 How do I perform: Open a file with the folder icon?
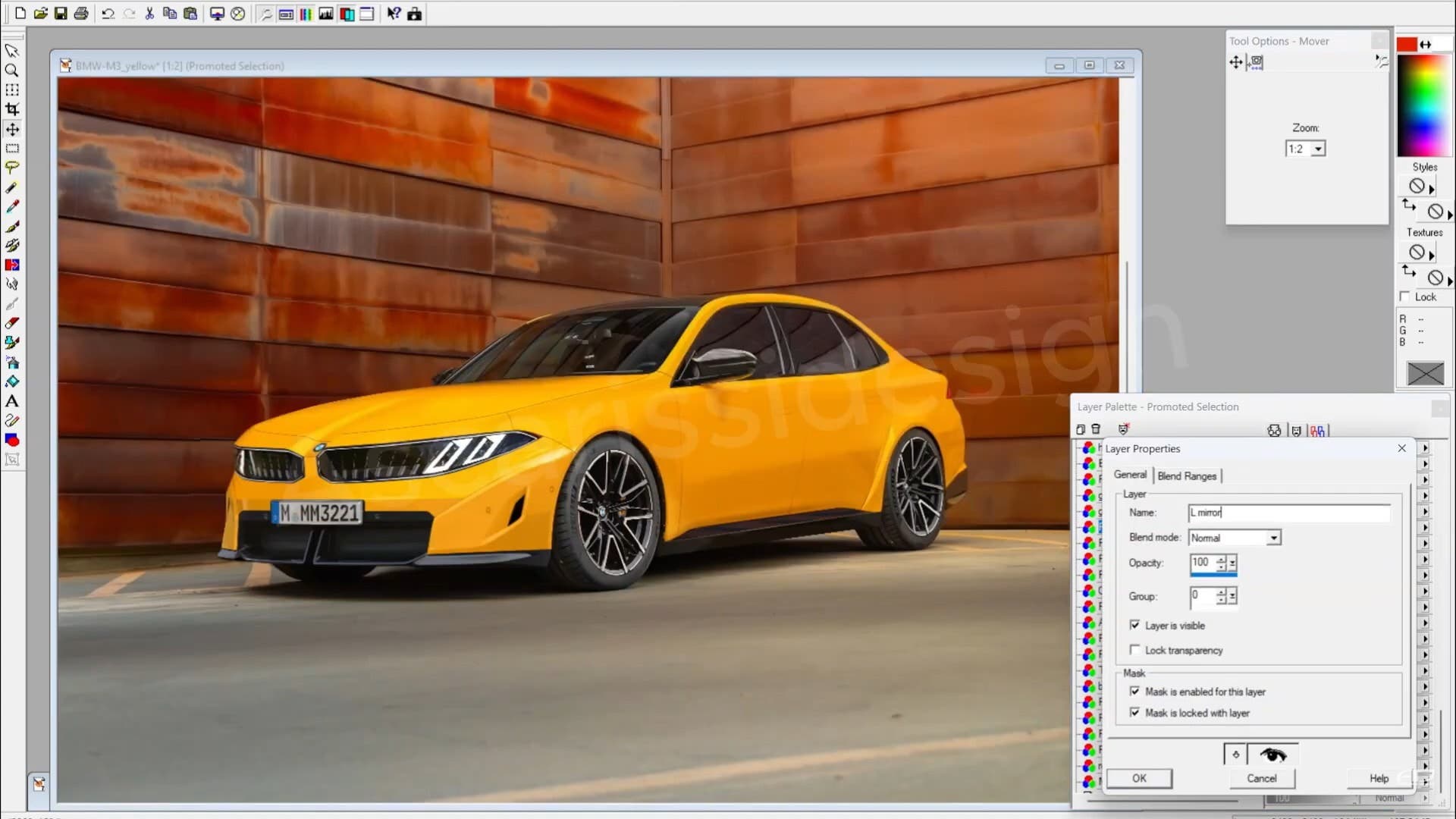40,14
